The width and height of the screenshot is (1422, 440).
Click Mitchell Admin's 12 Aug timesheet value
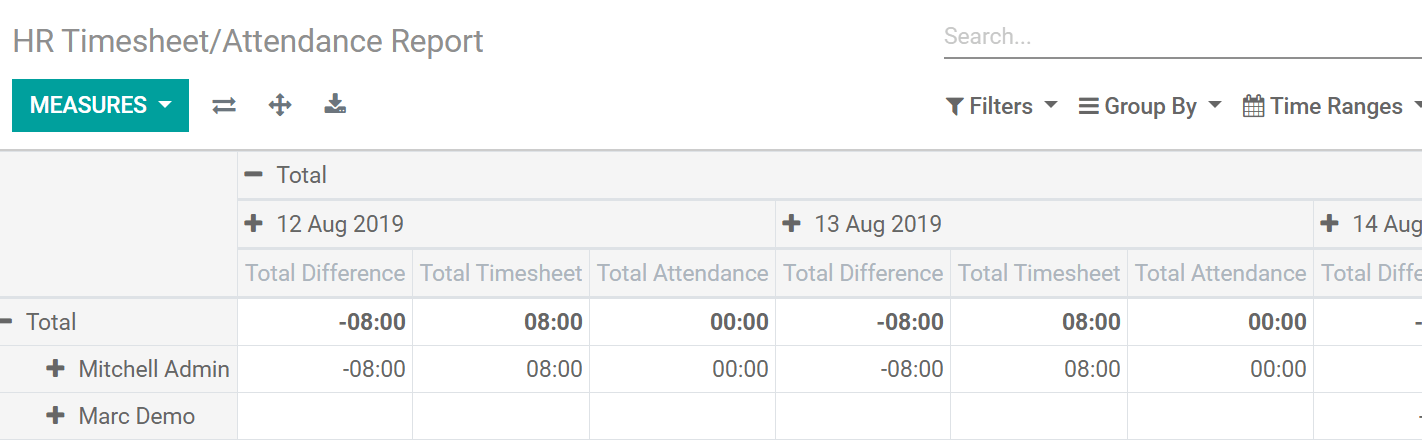tap(554, 369)
